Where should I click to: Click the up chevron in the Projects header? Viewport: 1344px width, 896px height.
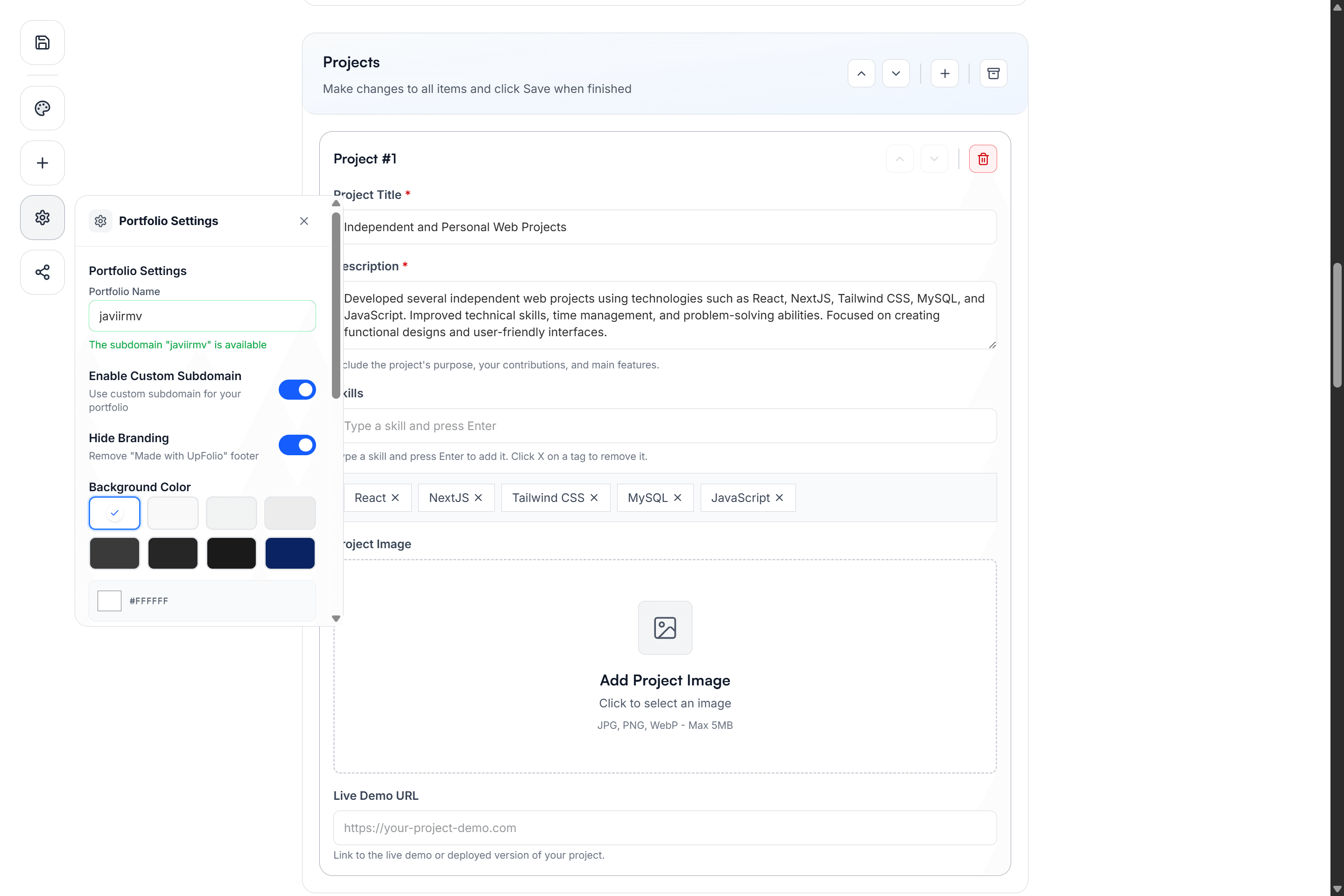860,73
